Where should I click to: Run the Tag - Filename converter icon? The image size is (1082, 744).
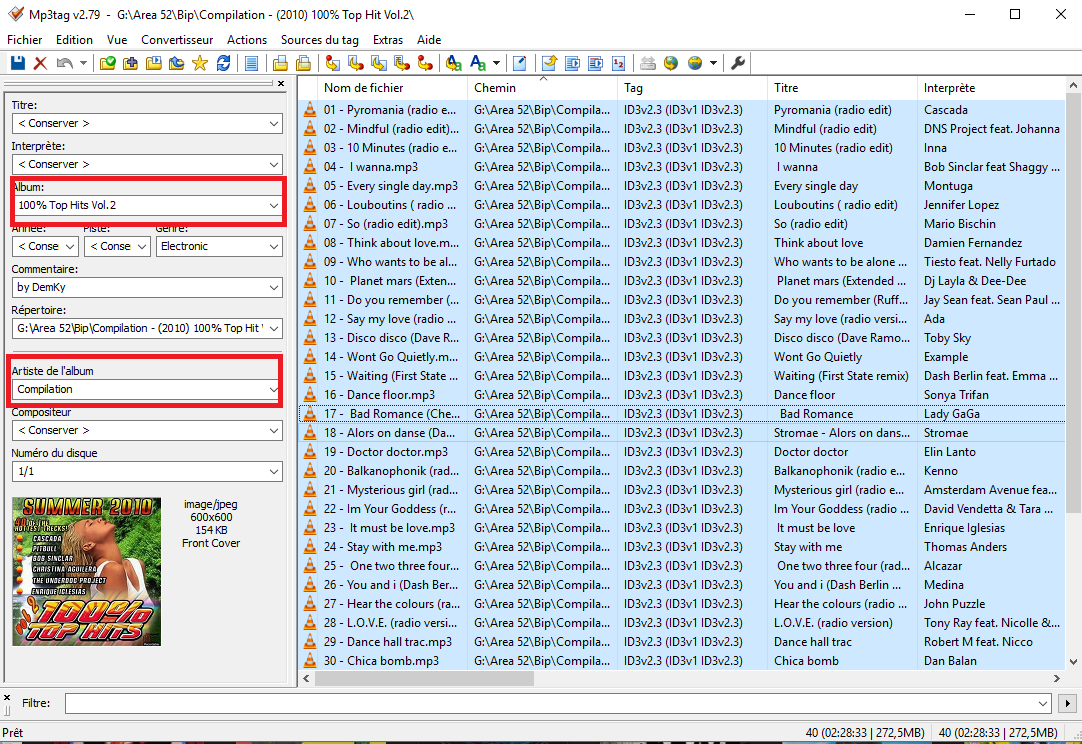pyautogui.click(x=333, y=63)
